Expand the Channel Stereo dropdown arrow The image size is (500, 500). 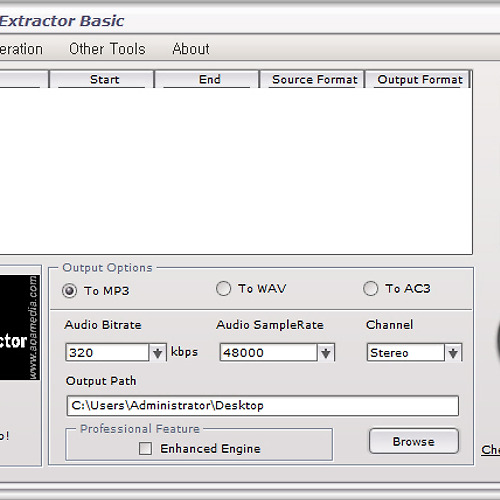pyautogui.click(x=453, y=353)
